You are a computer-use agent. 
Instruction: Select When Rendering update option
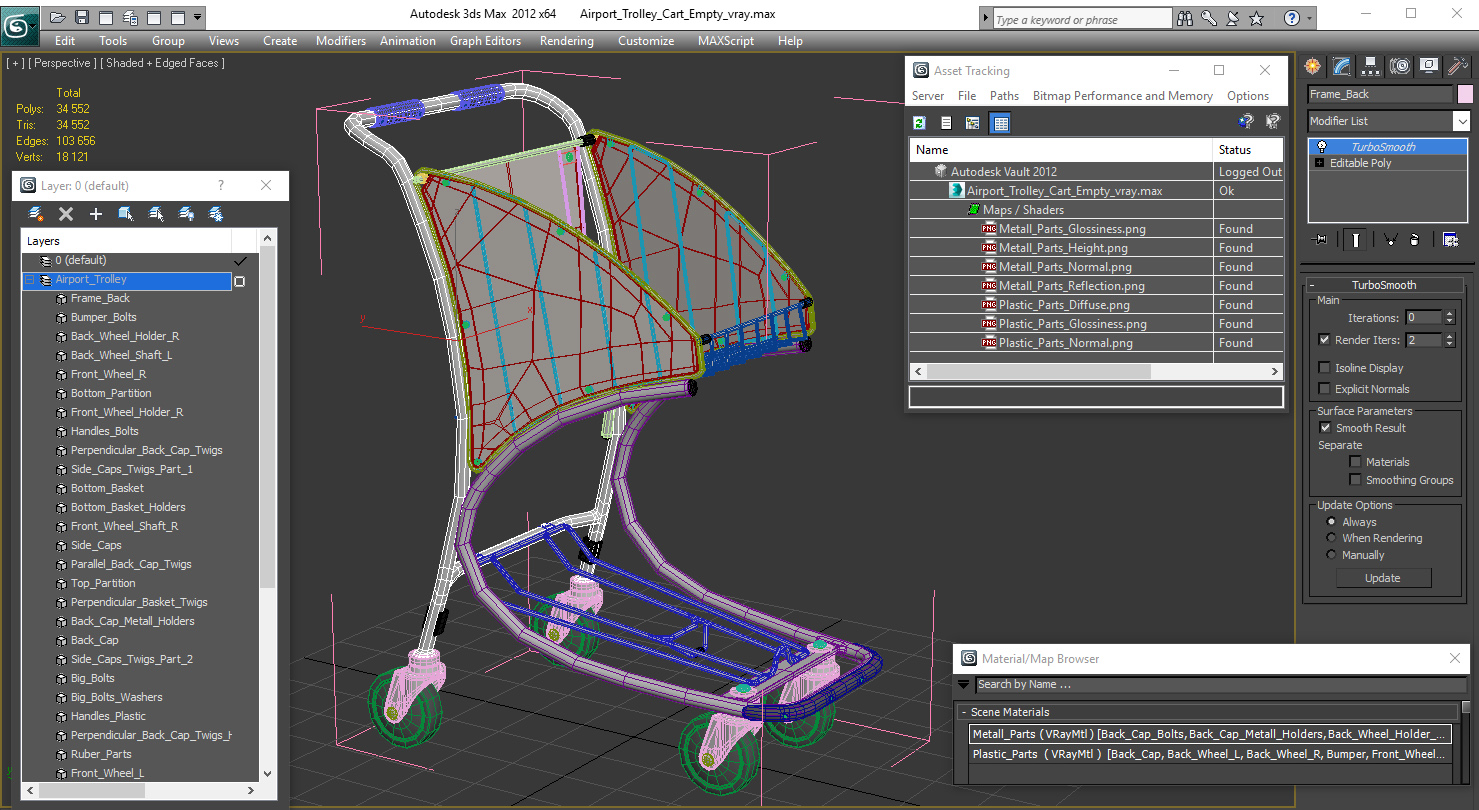pyautogui.click(x=1331, y=538)
